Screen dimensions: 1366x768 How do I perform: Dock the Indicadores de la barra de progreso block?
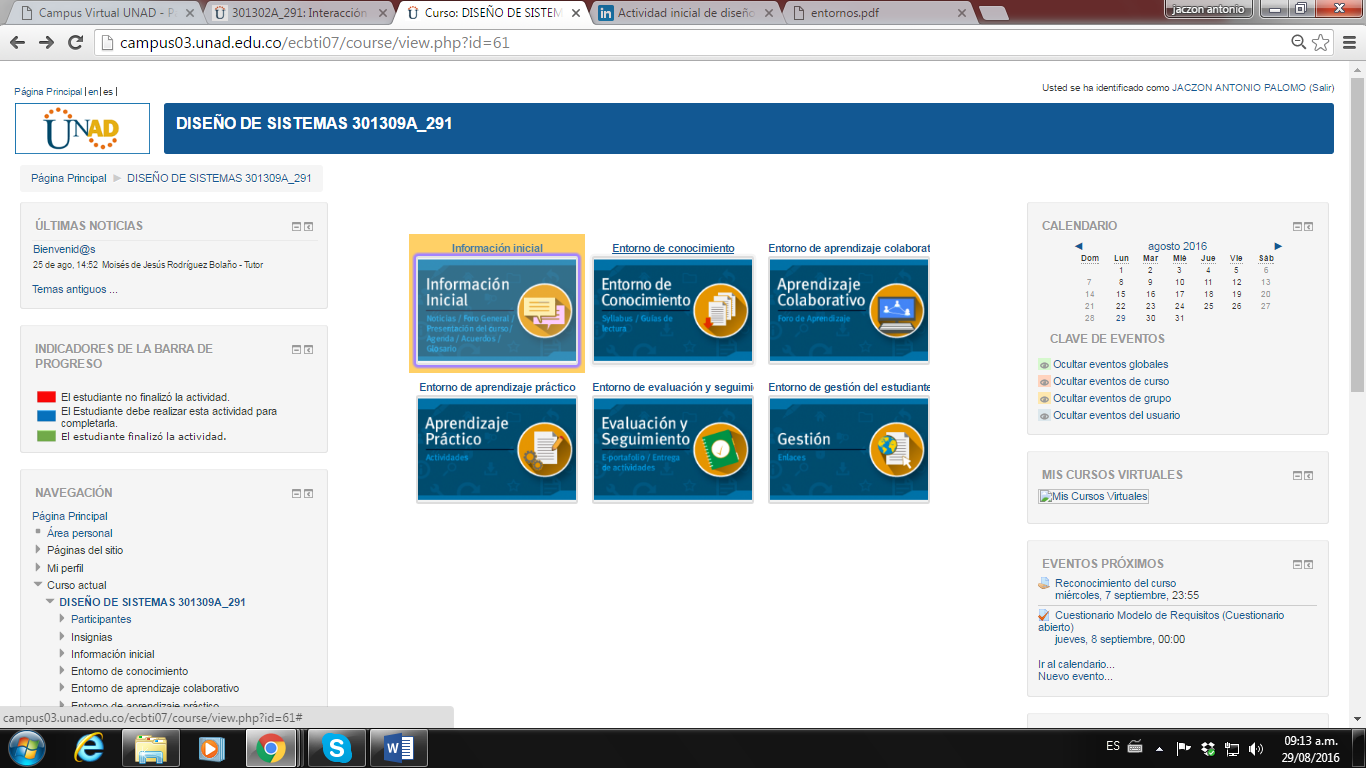[x=309, y=350]
